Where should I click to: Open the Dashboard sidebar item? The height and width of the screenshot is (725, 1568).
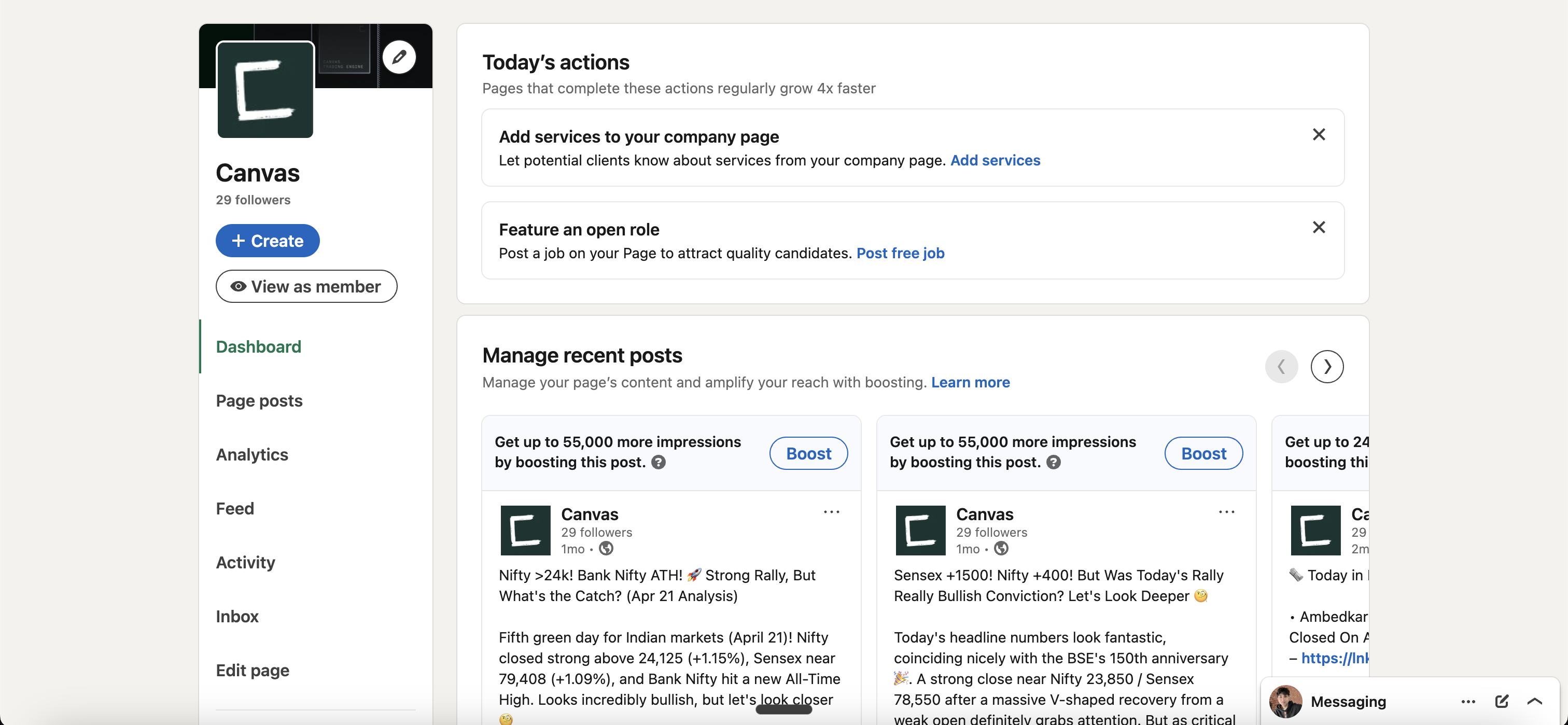(258, 346)
